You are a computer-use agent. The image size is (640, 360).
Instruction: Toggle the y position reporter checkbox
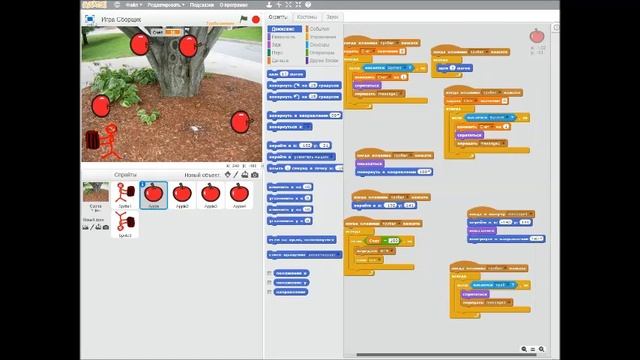pos(269,282)
